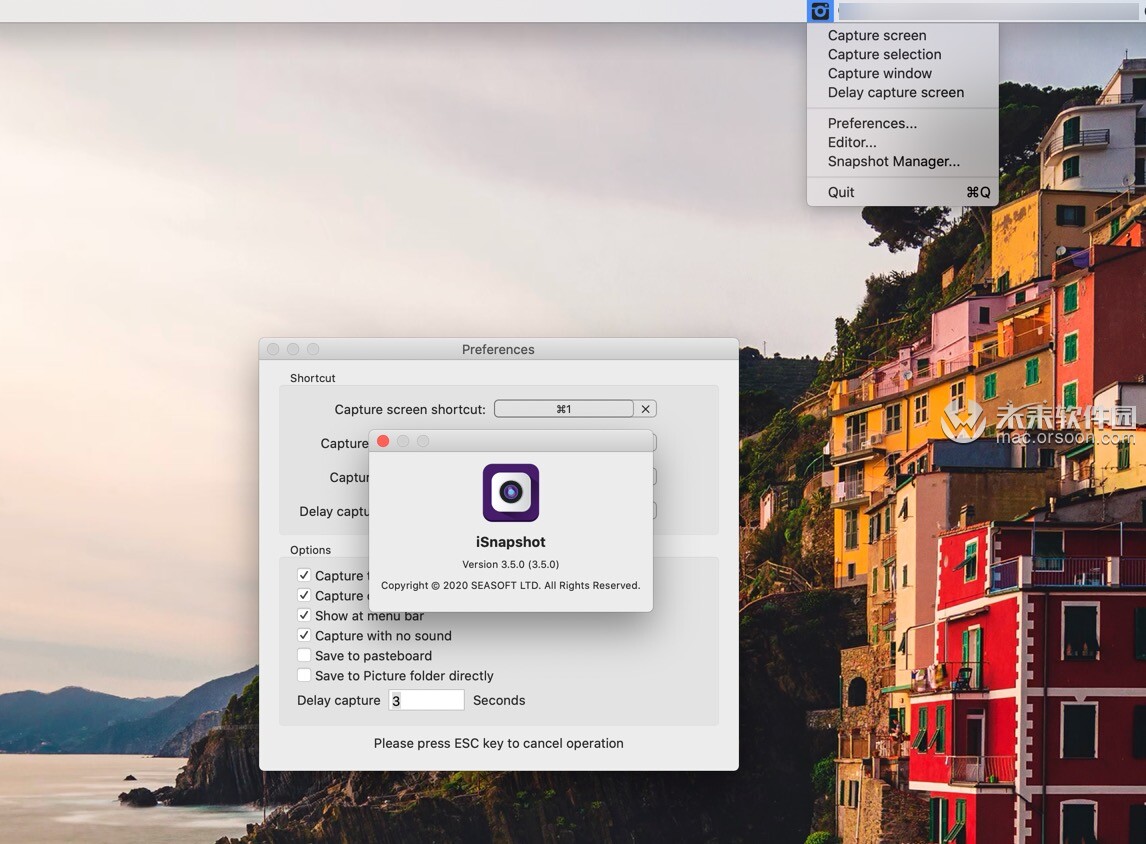Image resolution: width=1146 pixels, height=844 pixels.
Task: Click the iSnapshot app logo in About window
Action: click(x=511, y=492)
